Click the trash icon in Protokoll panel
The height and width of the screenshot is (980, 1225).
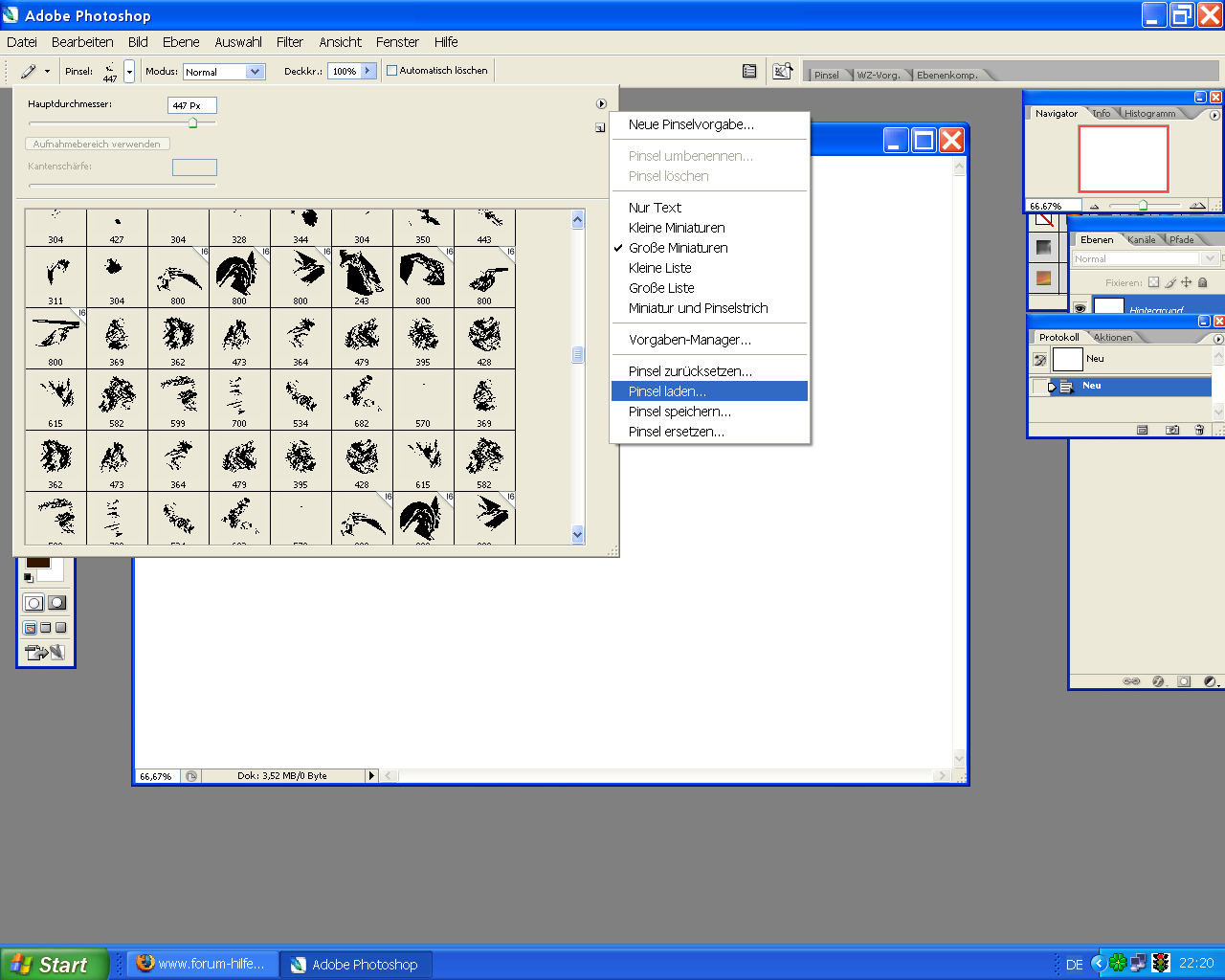[x=1199, y=430]
